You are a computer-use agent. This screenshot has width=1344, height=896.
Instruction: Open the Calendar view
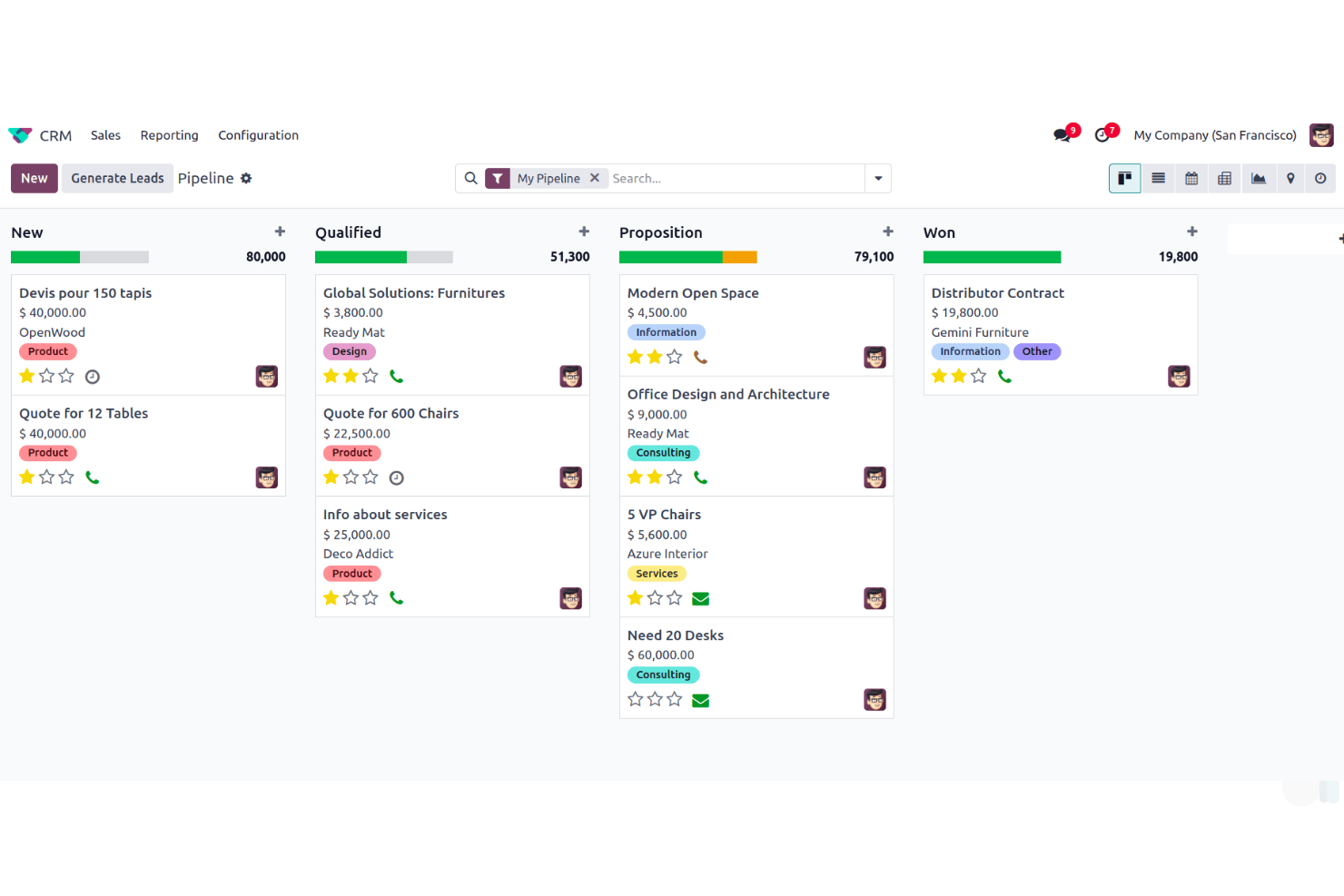[1191, 178]
